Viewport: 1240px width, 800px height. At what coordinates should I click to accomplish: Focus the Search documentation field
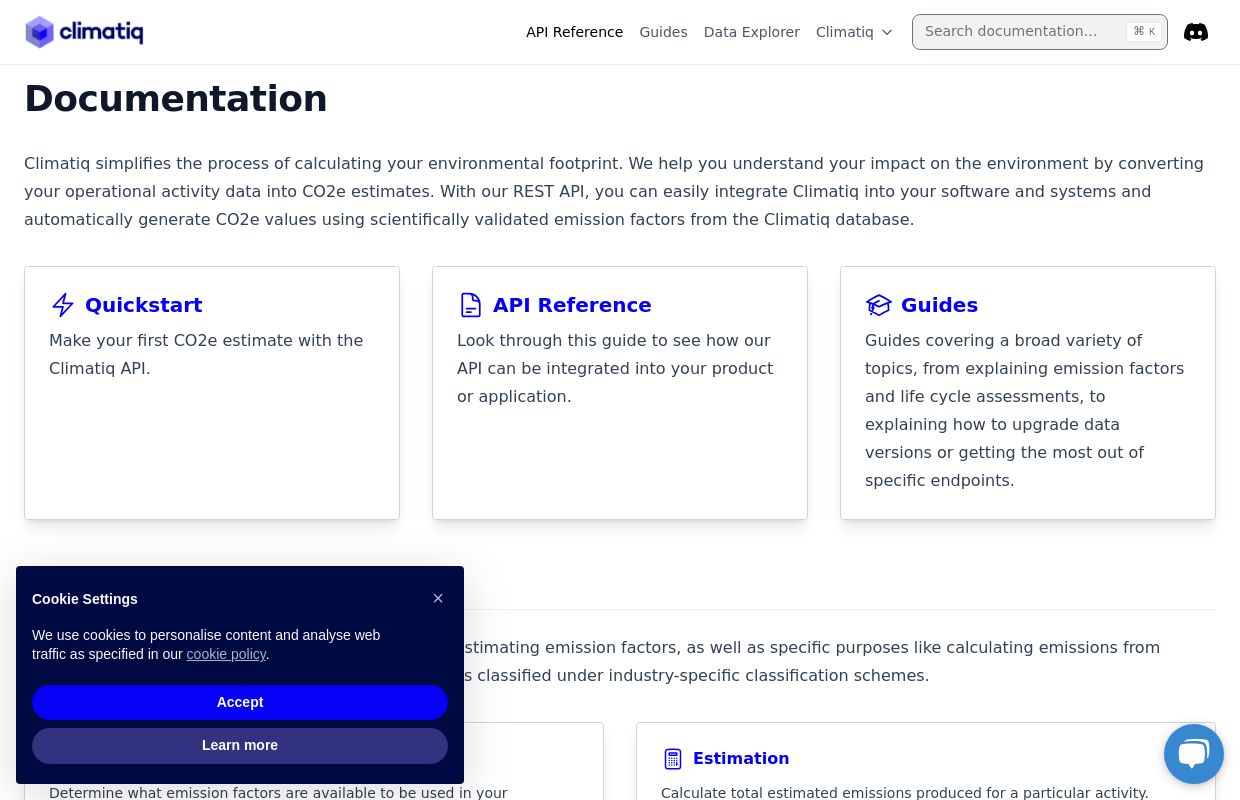(x=1040, y=32)
